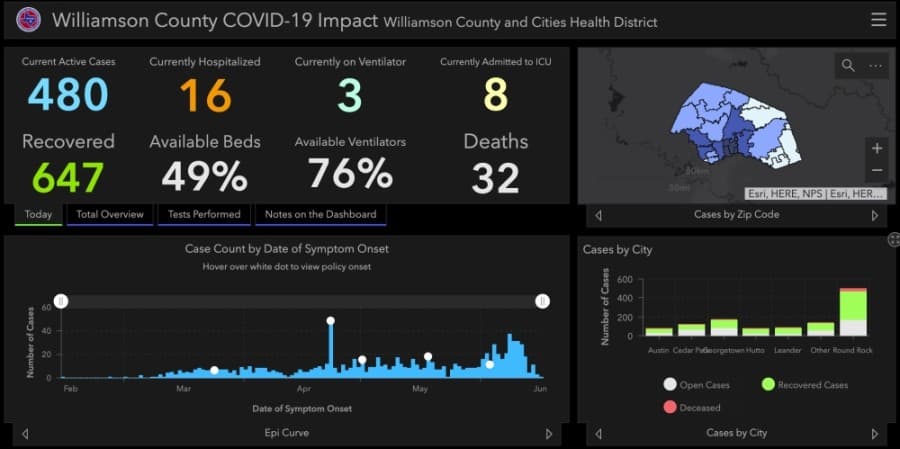The image size is (900, 449).
Task: Click the 8 admitted to ICU value
Action: [x=496, y=94]
